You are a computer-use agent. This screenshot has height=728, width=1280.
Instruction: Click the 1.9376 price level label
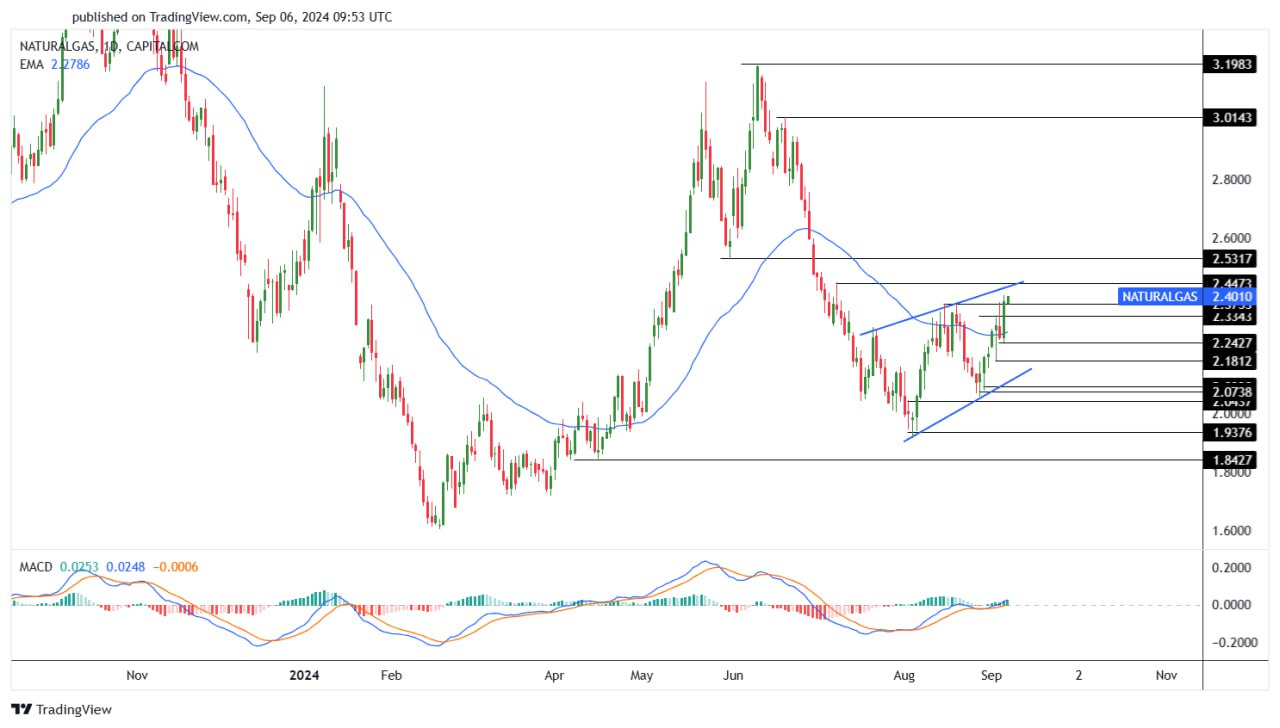point(1231,433)
